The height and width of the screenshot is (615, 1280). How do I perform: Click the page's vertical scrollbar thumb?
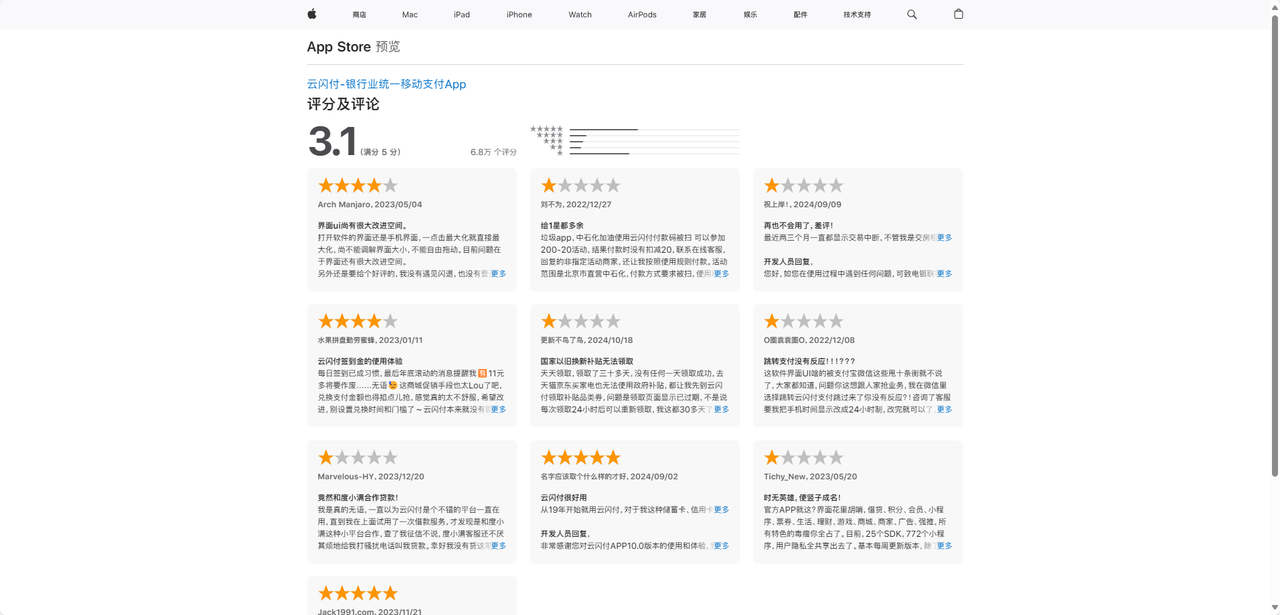click(1274, 245)
